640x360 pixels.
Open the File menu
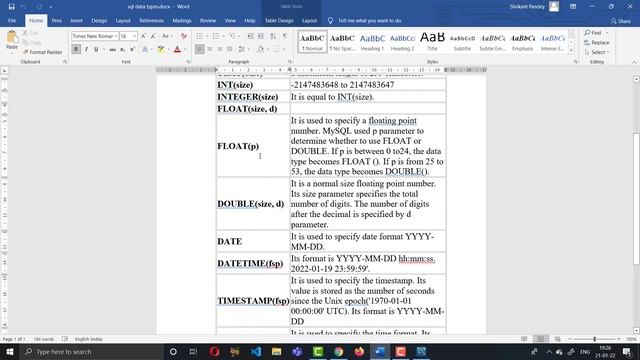tap(12, 20)
